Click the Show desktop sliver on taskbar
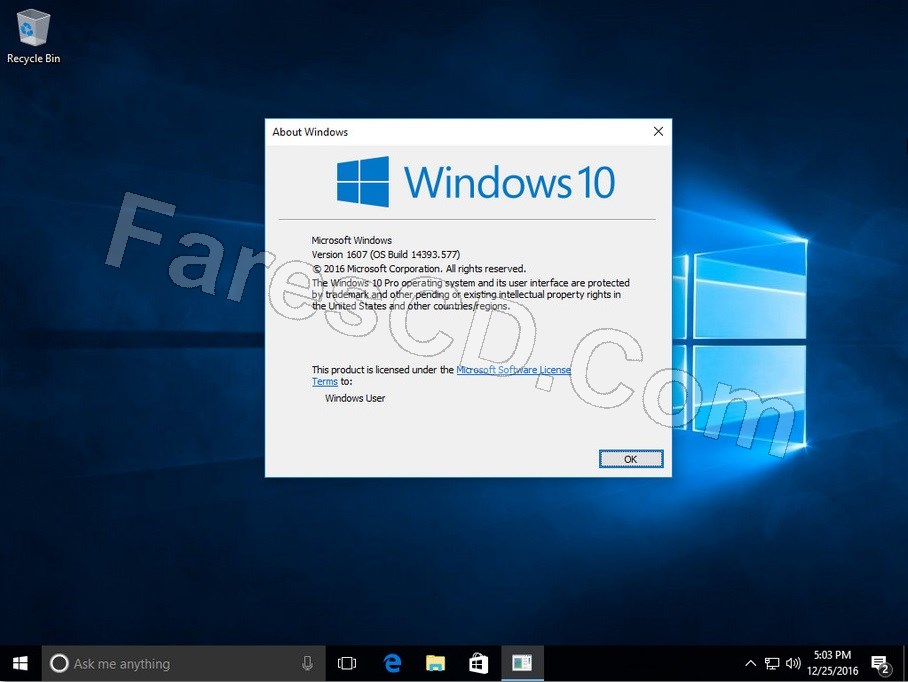 click(x=905, y=663)
